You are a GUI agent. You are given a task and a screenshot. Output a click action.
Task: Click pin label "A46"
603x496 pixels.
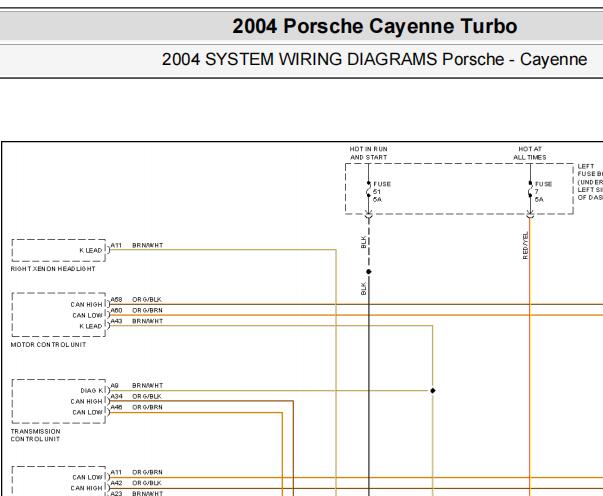click(x=117, y=407)
